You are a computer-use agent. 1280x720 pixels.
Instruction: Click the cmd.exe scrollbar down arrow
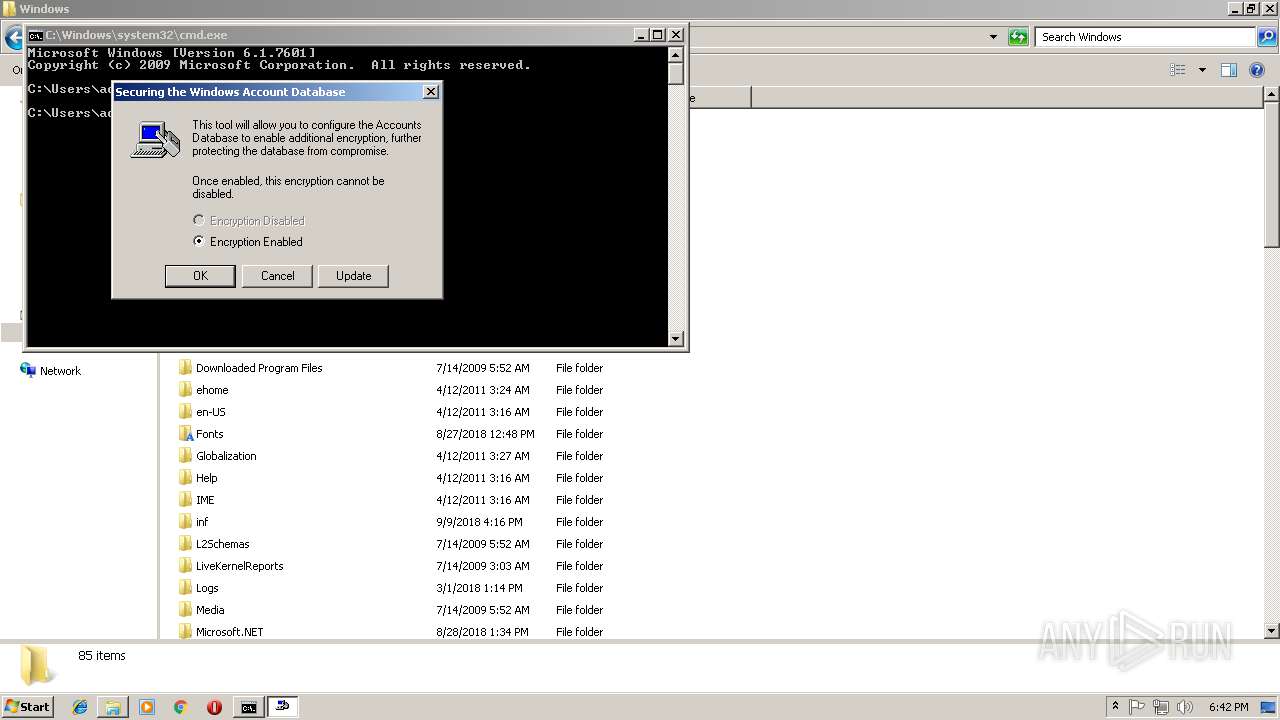676,339
